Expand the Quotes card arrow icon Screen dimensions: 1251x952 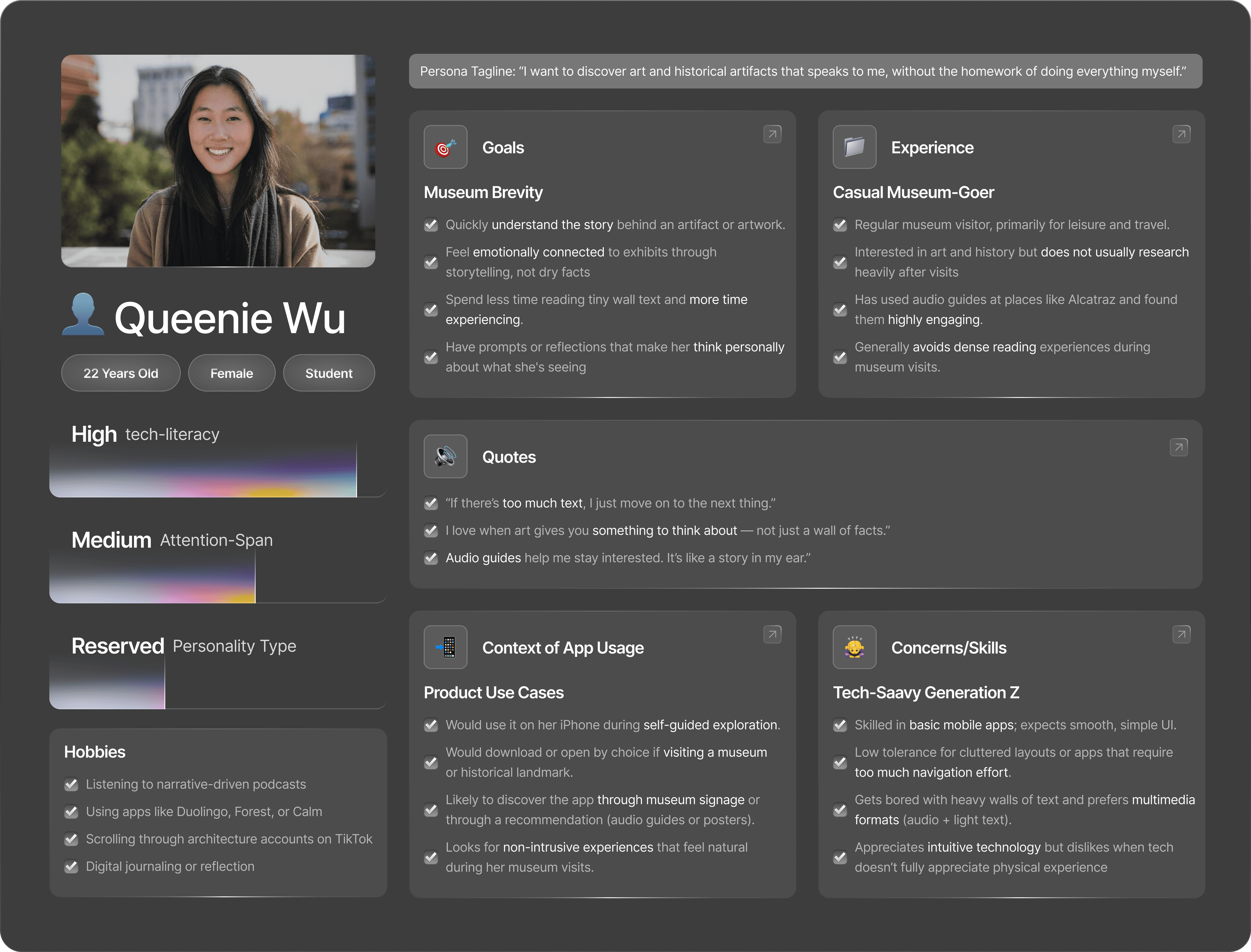(x=1178, y=448)
